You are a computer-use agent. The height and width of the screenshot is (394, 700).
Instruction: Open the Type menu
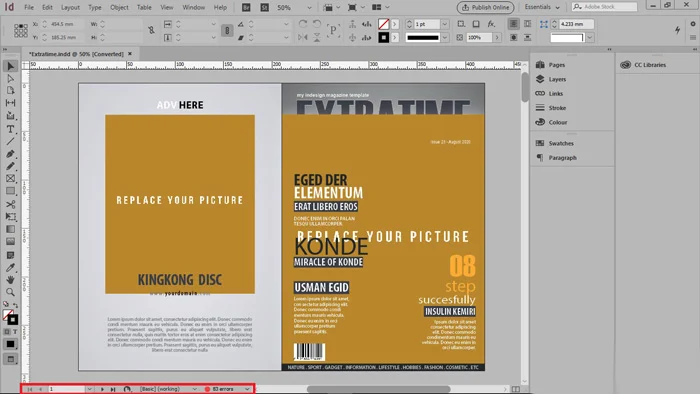tap(95, 7)
